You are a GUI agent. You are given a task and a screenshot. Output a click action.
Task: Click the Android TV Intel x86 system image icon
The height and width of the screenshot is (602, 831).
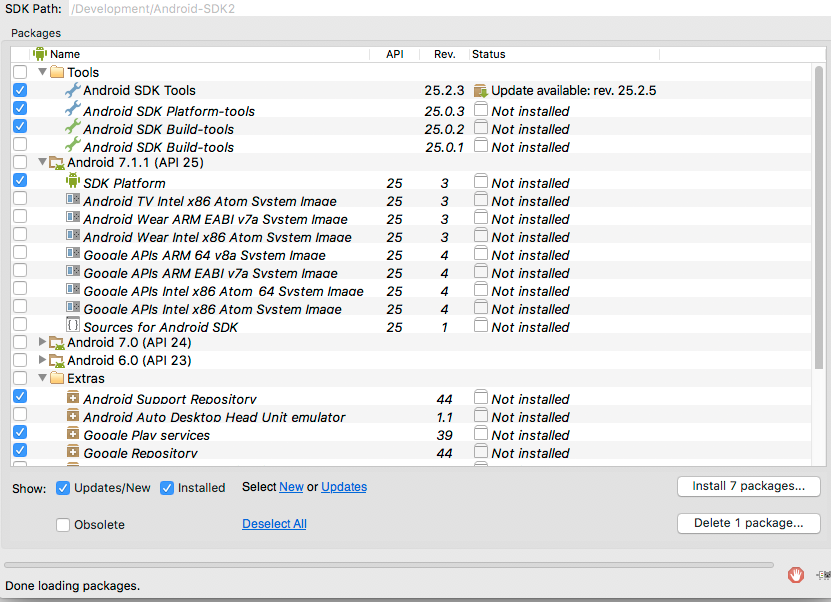73,199
